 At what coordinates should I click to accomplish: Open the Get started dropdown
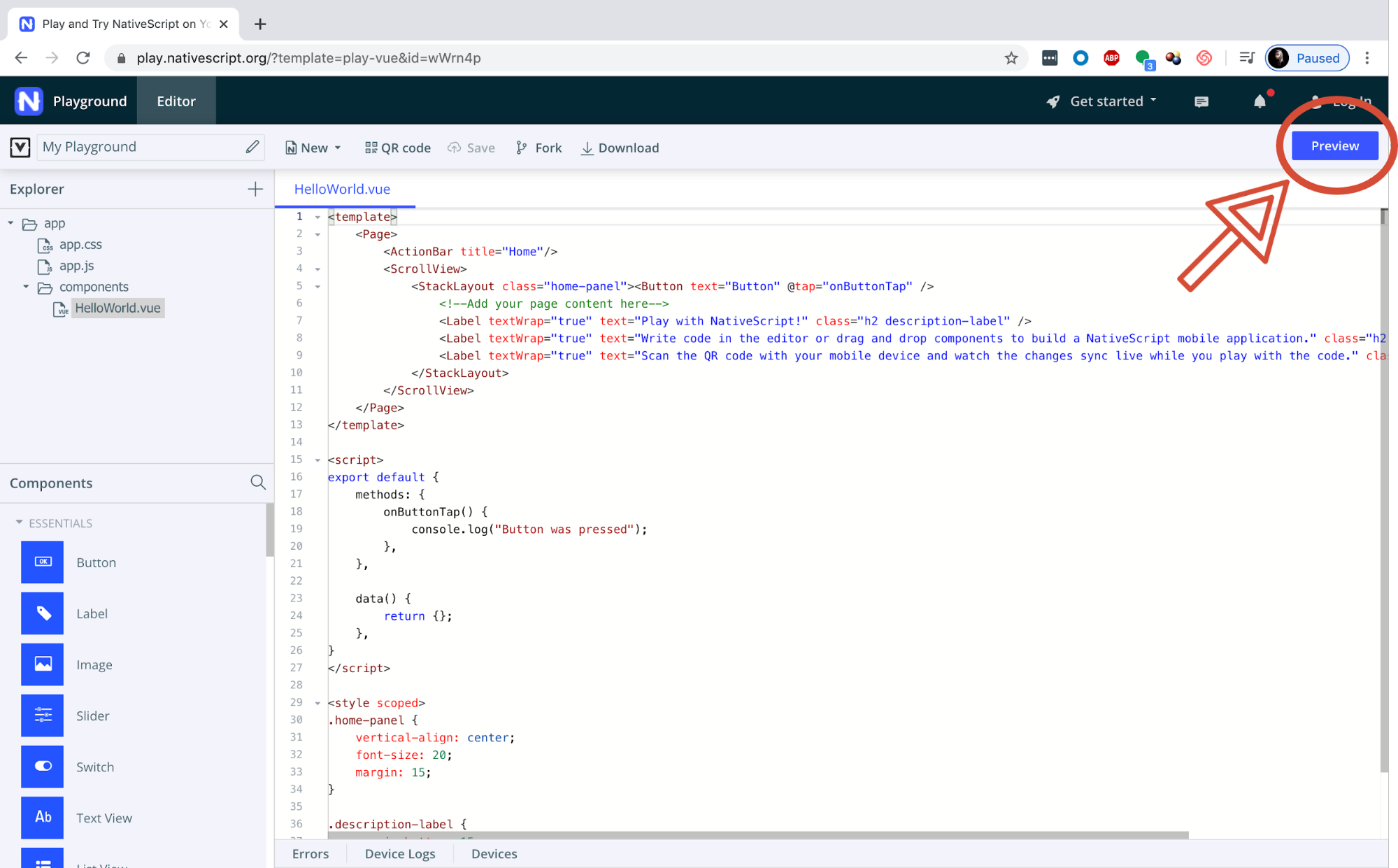[x=1101, y=101]
